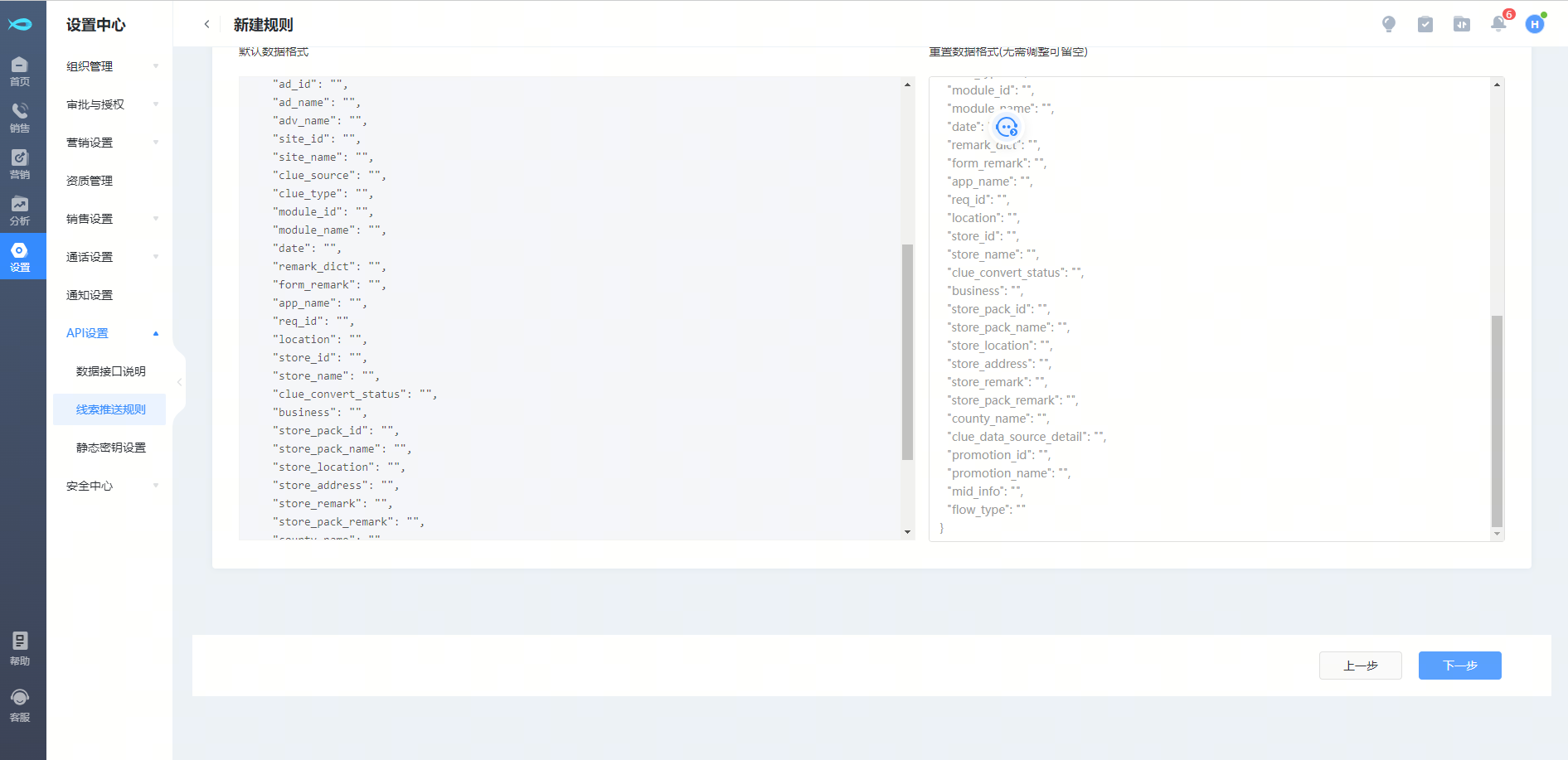Open the task checklist icon in header
1568x760 pixels.
tap(1425, 24)
